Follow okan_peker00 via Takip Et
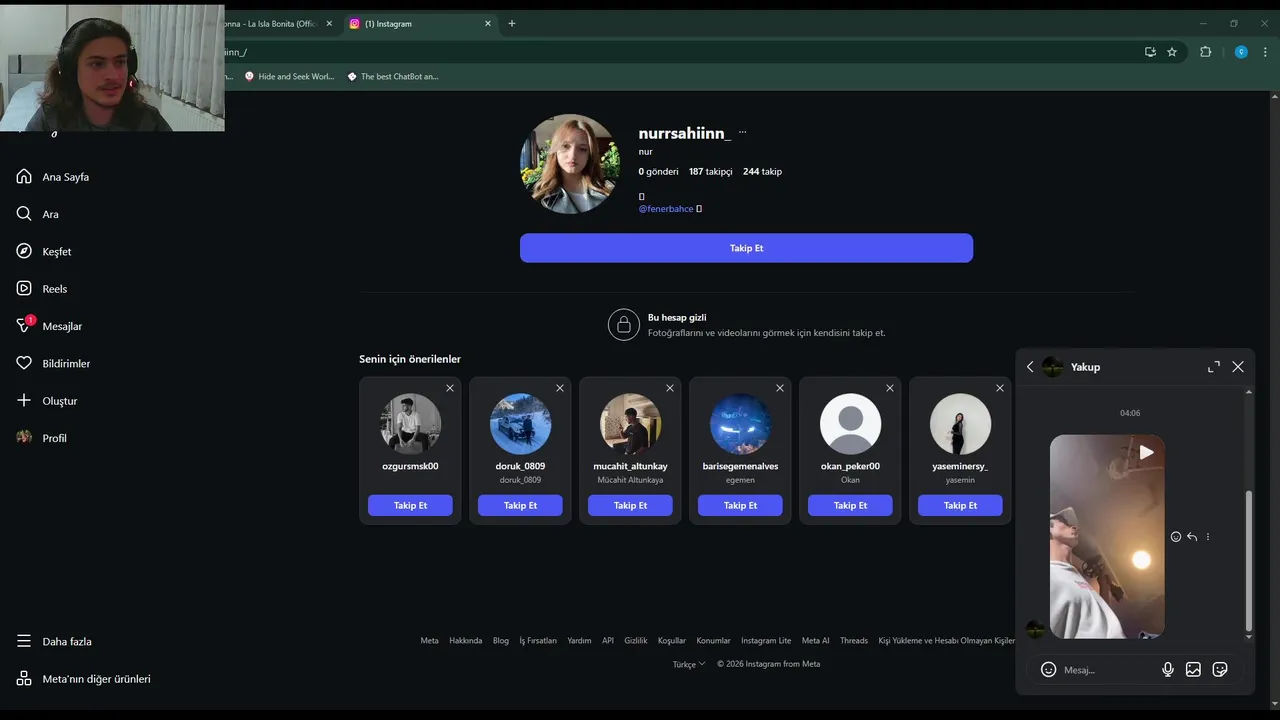 (x=850, y=506)
